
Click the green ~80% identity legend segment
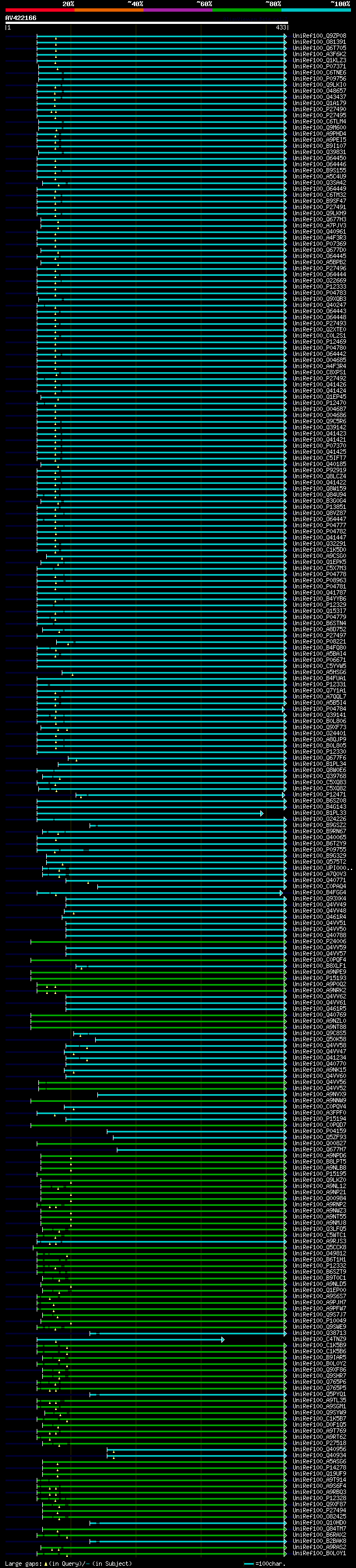[247, 11]
